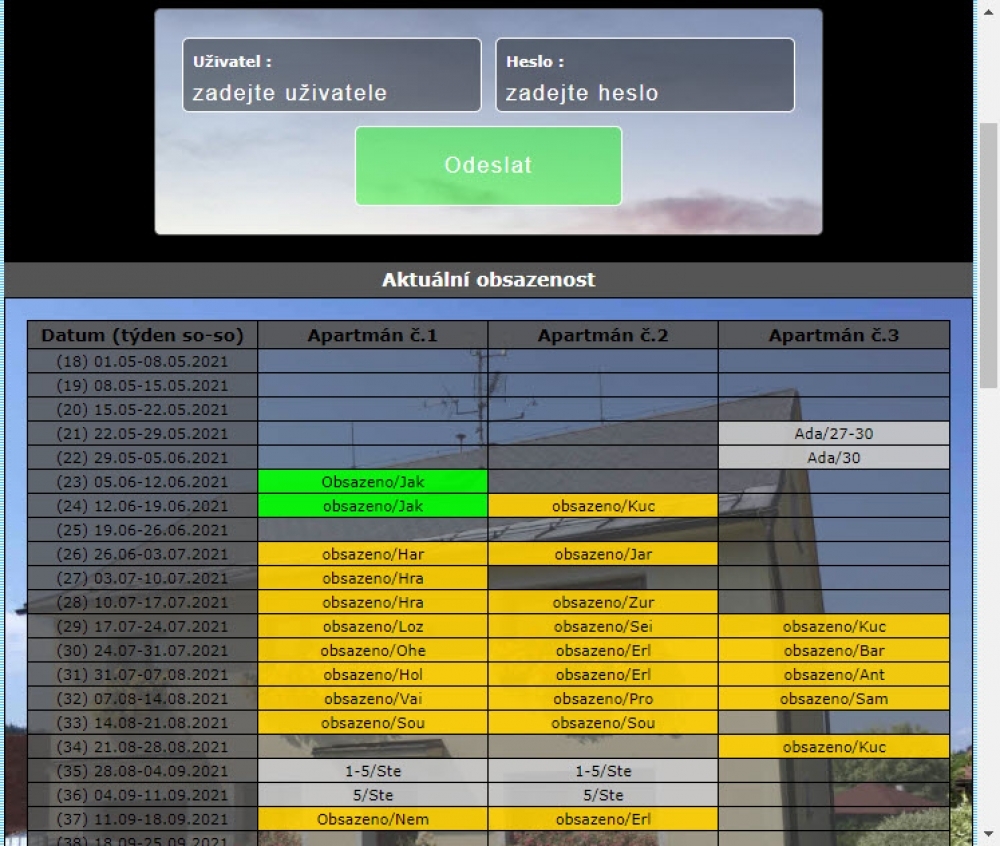Select date row (29) 17.07-24.07.2021
The width and height of the screenshot is (1000, 846).
tap(142, 627)
